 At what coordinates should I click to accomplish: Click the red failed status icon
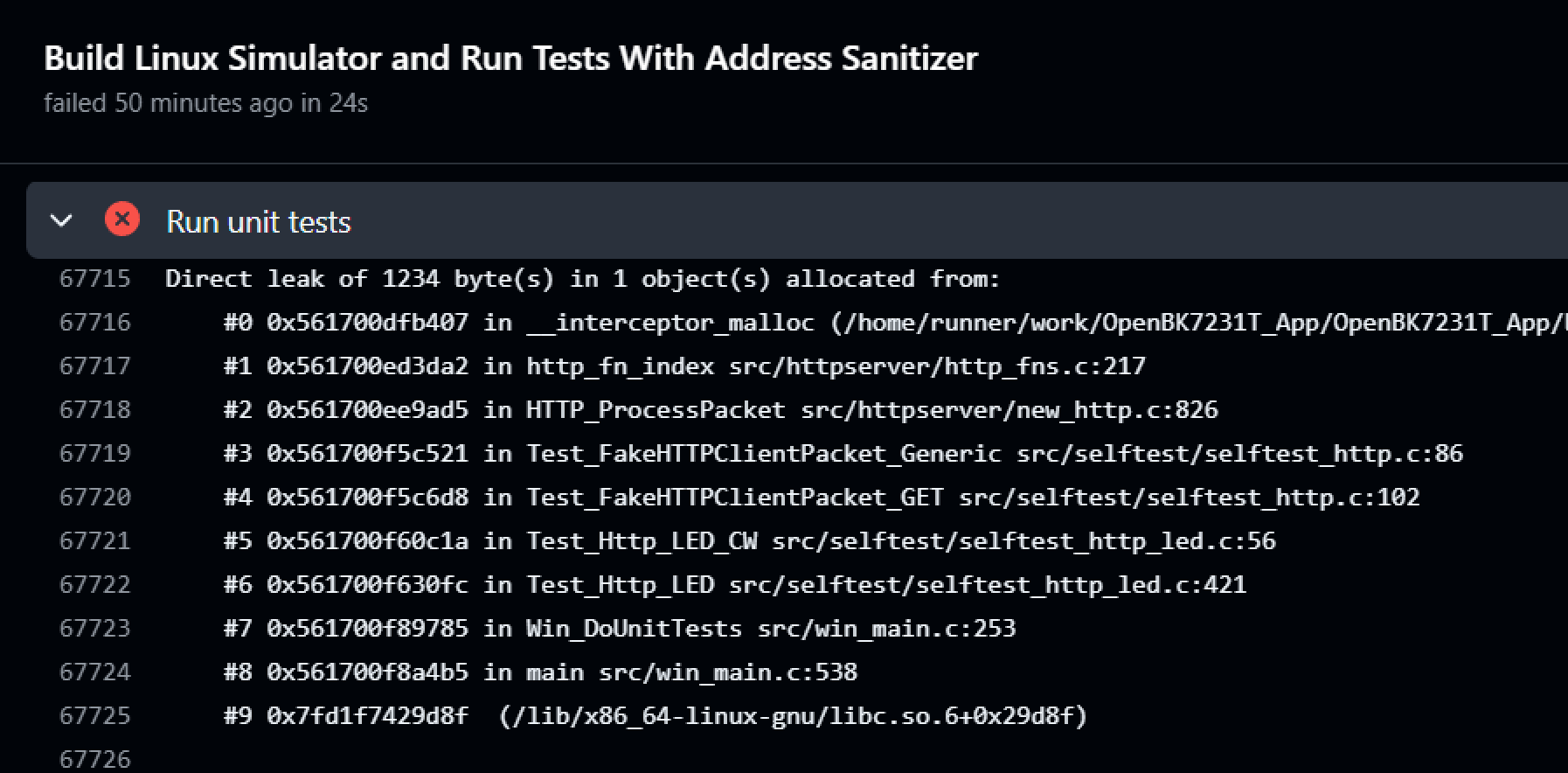tap(122, 219)
